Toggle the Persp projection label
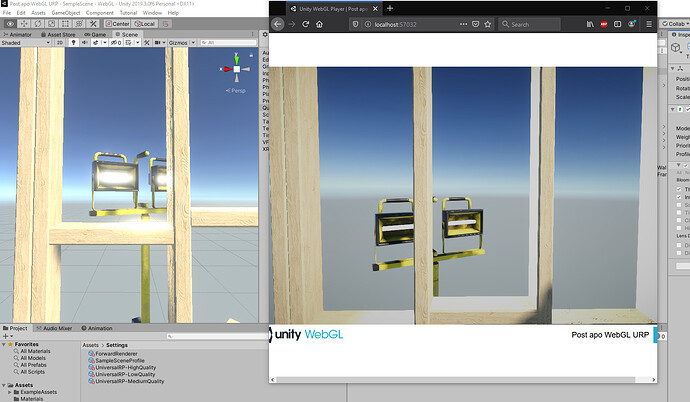Viewport: 690px width, 402px height. (x=236, y=91)
